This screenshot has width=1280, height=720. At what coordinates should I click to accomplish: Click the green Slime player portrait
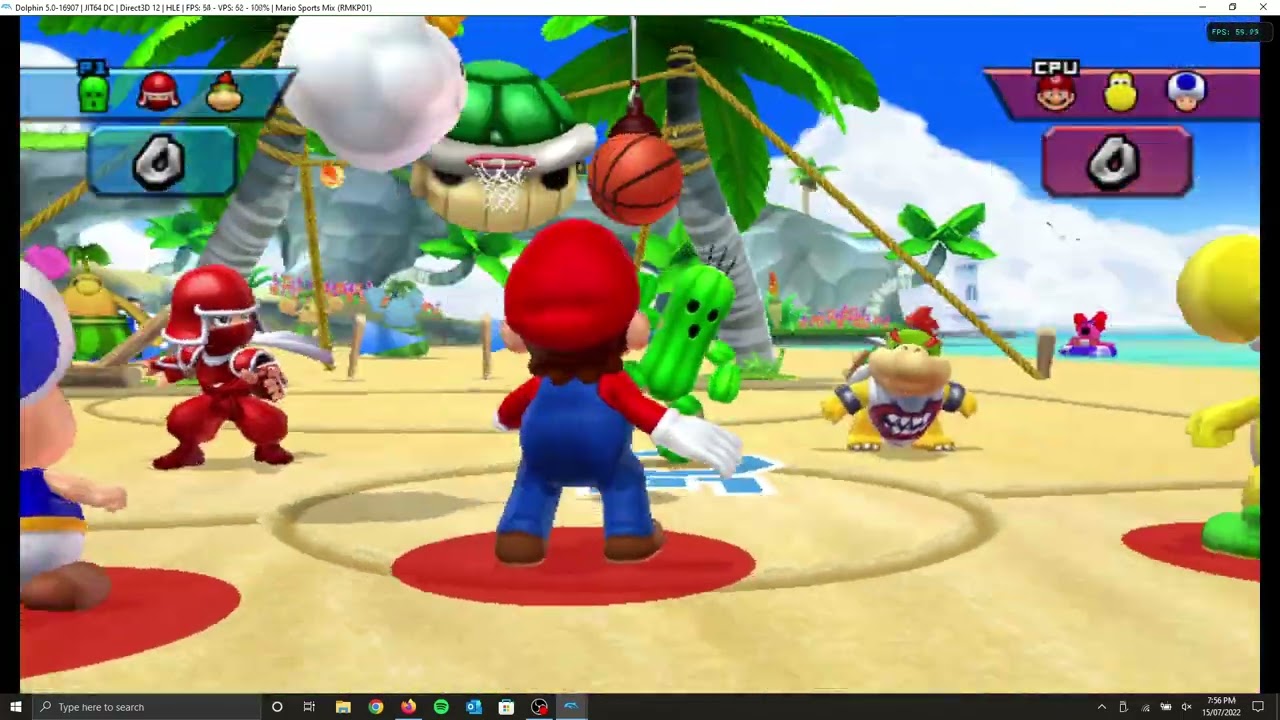click(x=93, y=93)
